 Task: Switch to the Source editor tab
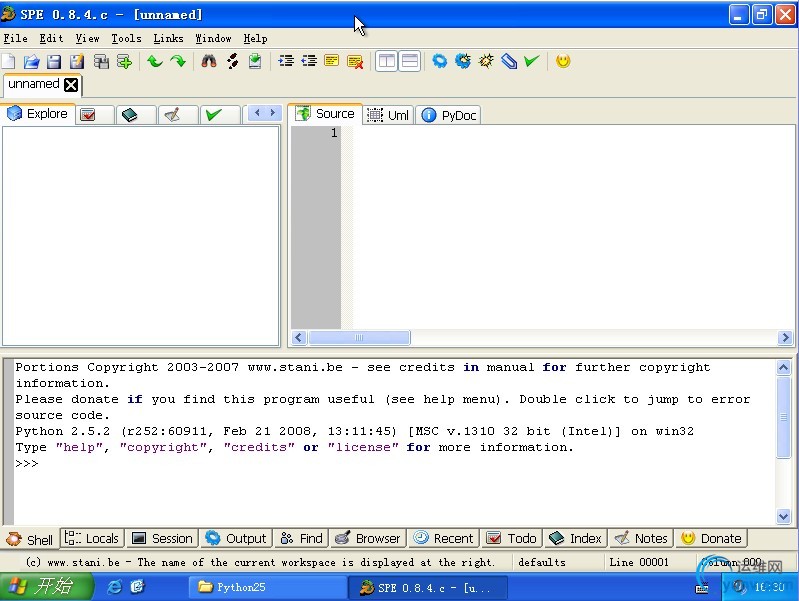click(x=326, y=114)
